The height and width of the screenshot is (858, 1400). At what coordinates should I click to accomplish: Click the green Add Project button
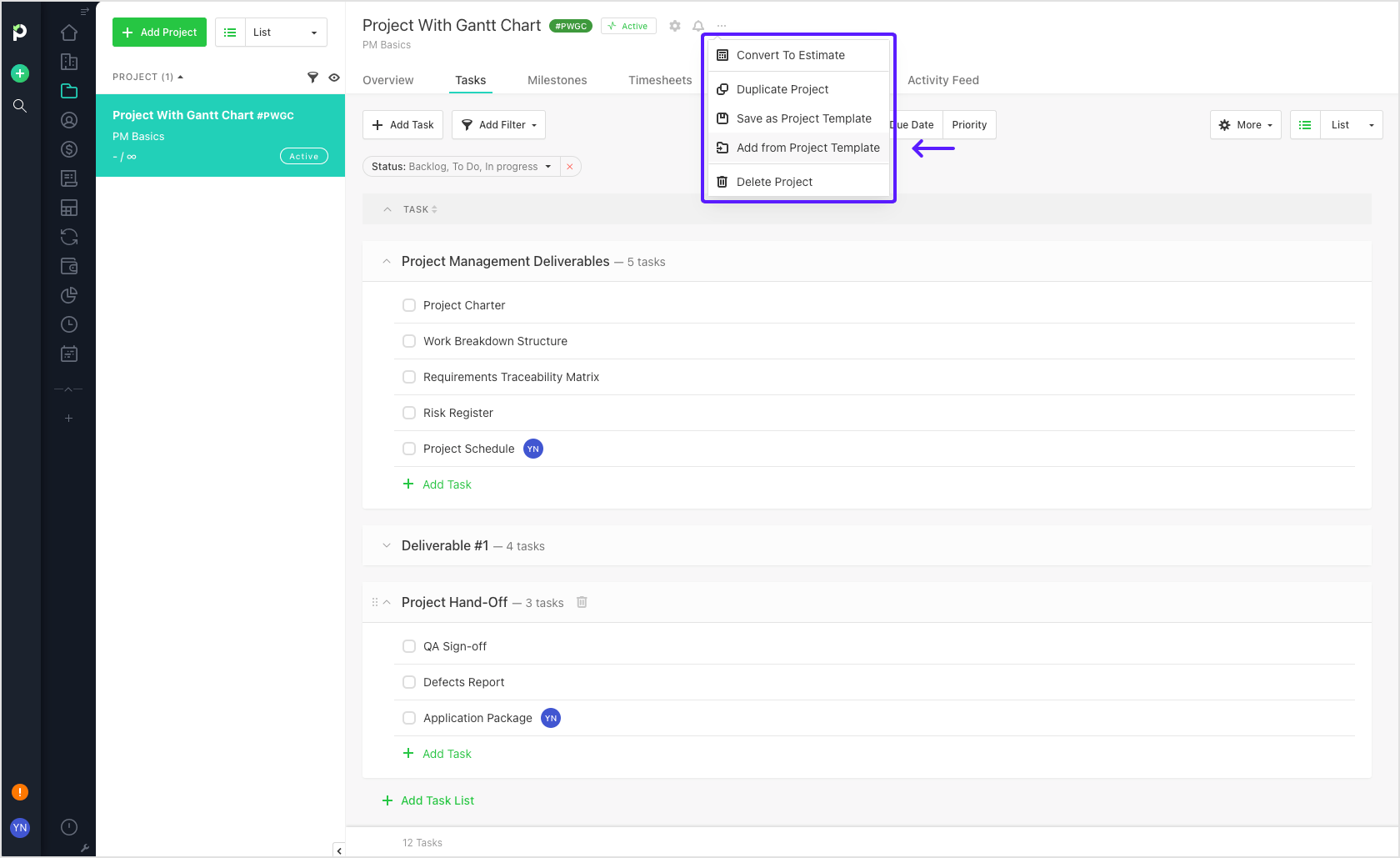tap(159, 32)
